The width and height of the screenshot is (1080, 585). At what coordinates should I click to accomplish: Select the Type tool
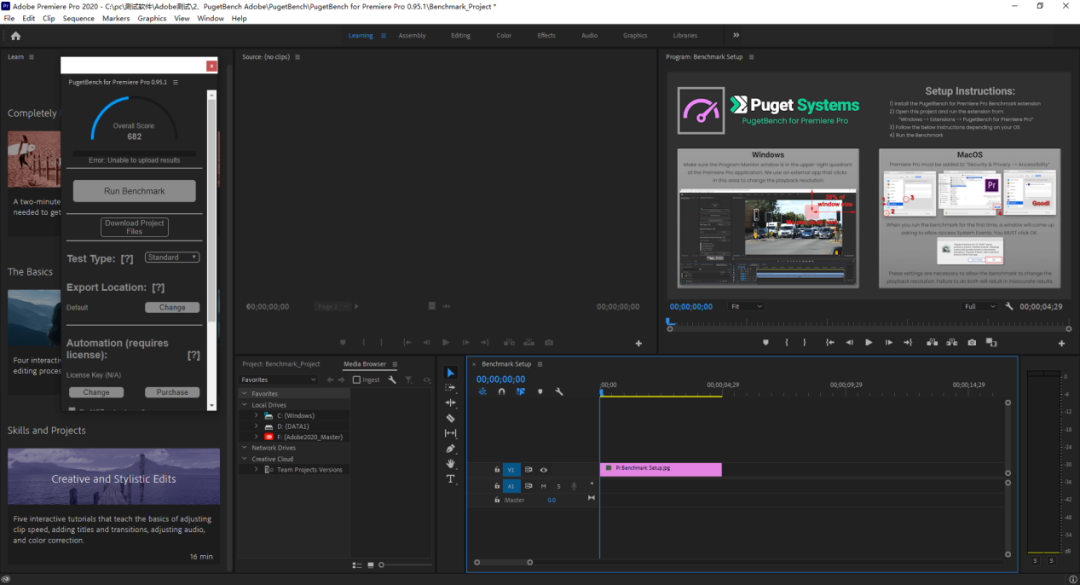pos(450,479)
